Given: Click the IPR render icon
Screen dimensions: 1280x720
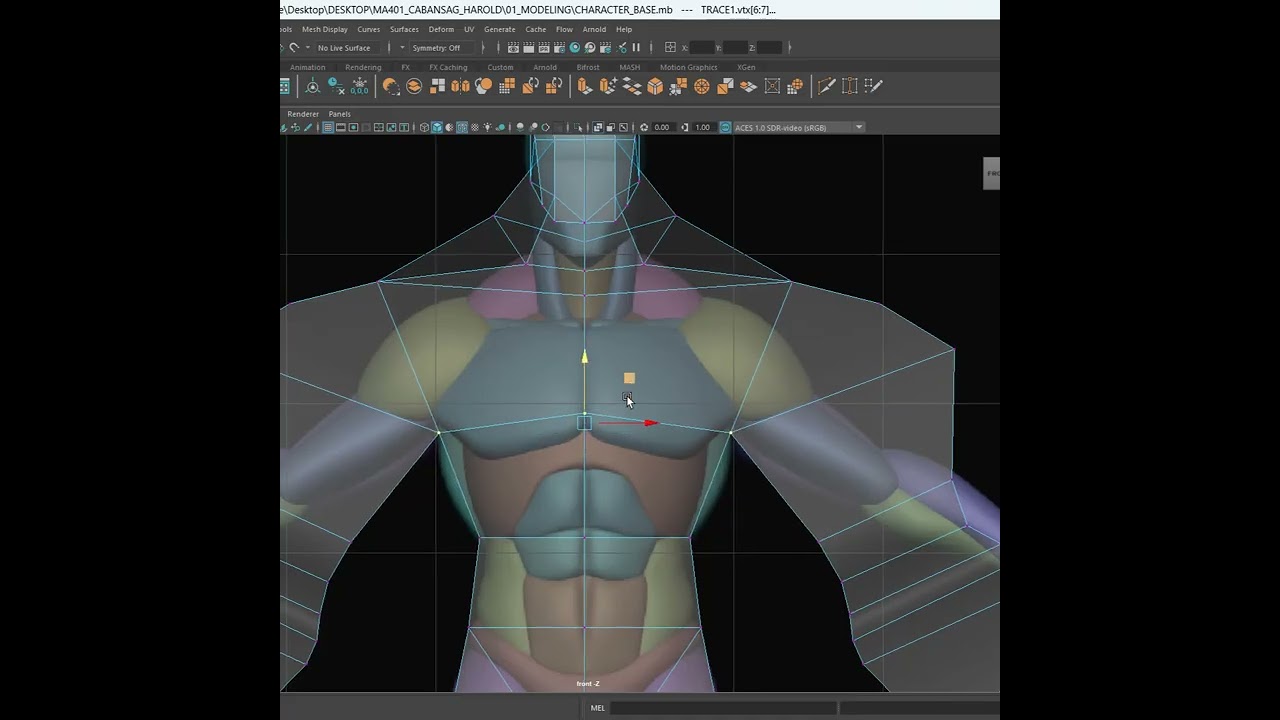Looking at the screenshot, I should pos(544,48).
